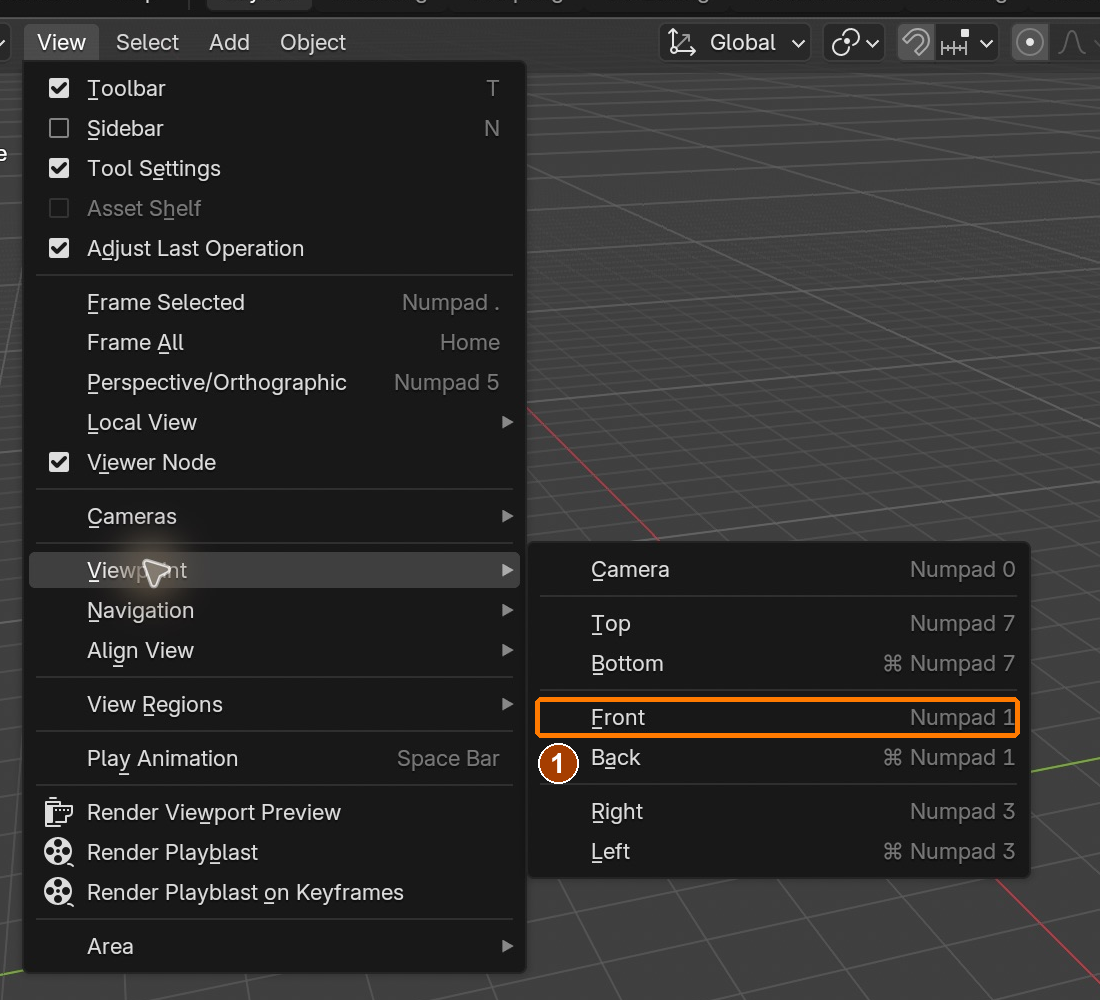Select the Right viewpoint

pyautogui.click(x=778, y=811)
